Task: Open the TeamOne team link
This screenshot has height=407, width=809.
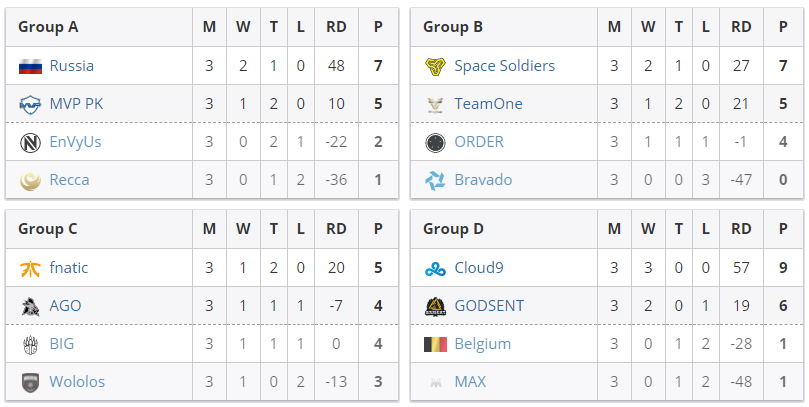Action: [488, 104]
